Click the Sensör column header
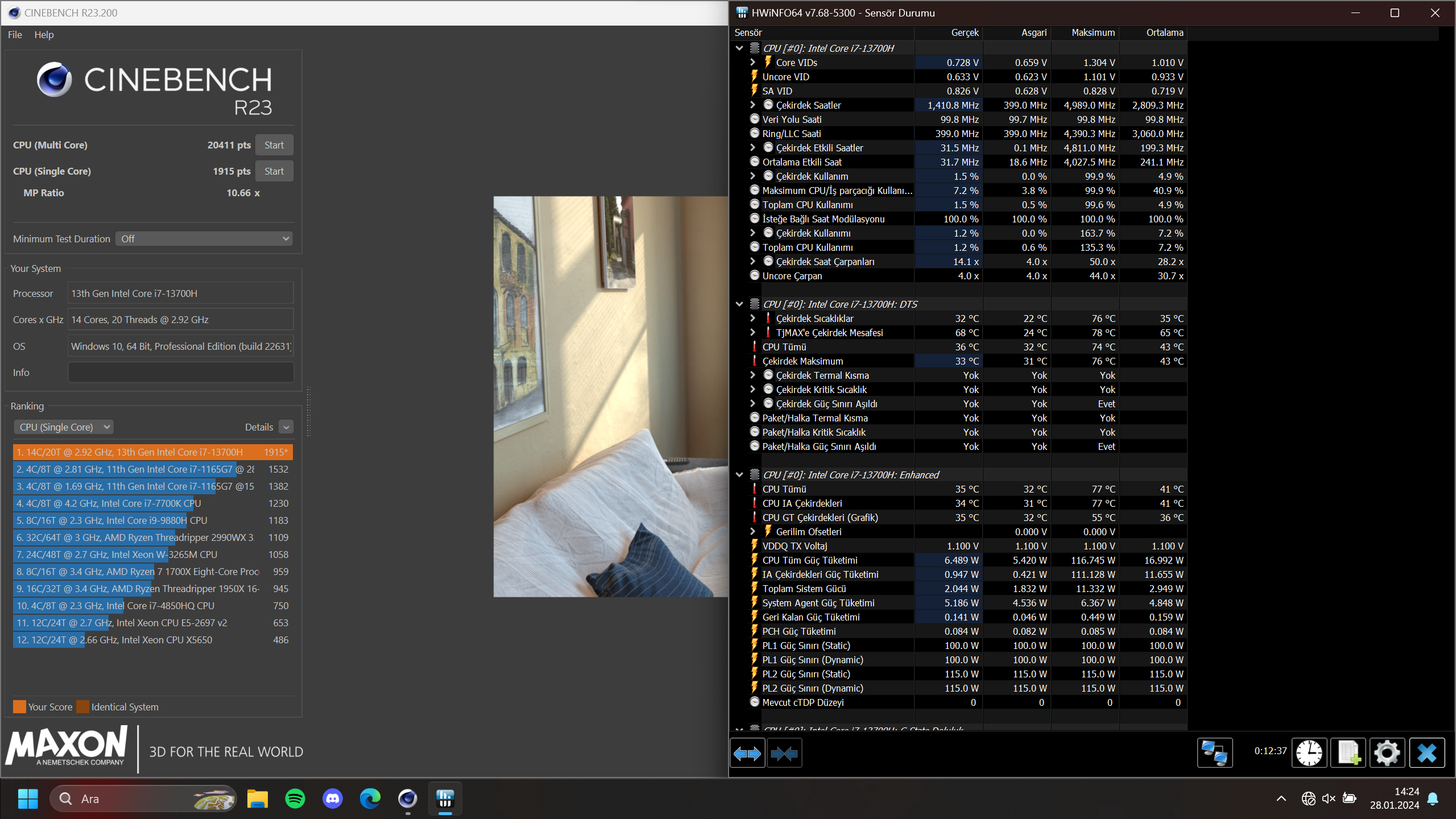Viewport: 1456px width, 819px height. [x=822, y=33]
